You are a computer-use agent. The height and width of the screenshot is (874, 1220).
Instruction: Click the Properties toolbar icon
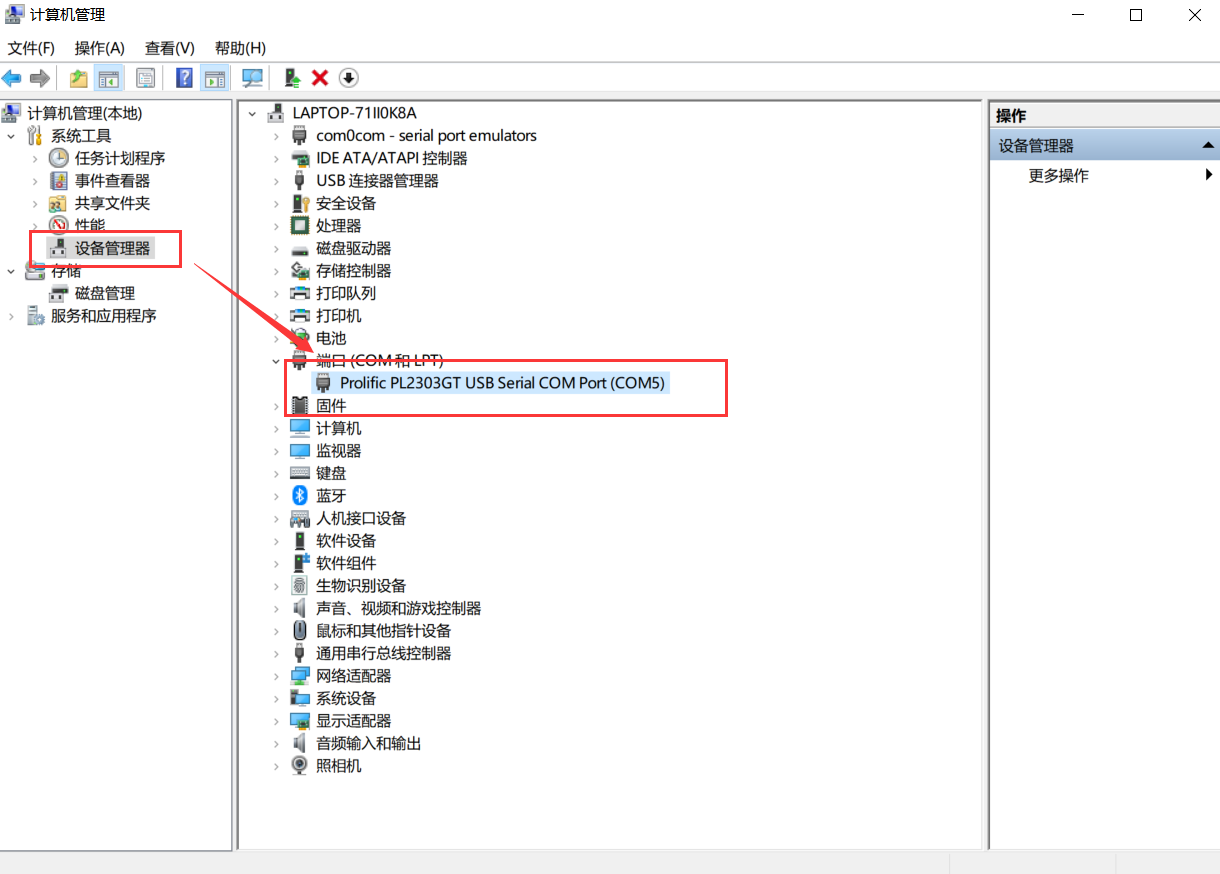pyautogui.click(x=146, y=78)
